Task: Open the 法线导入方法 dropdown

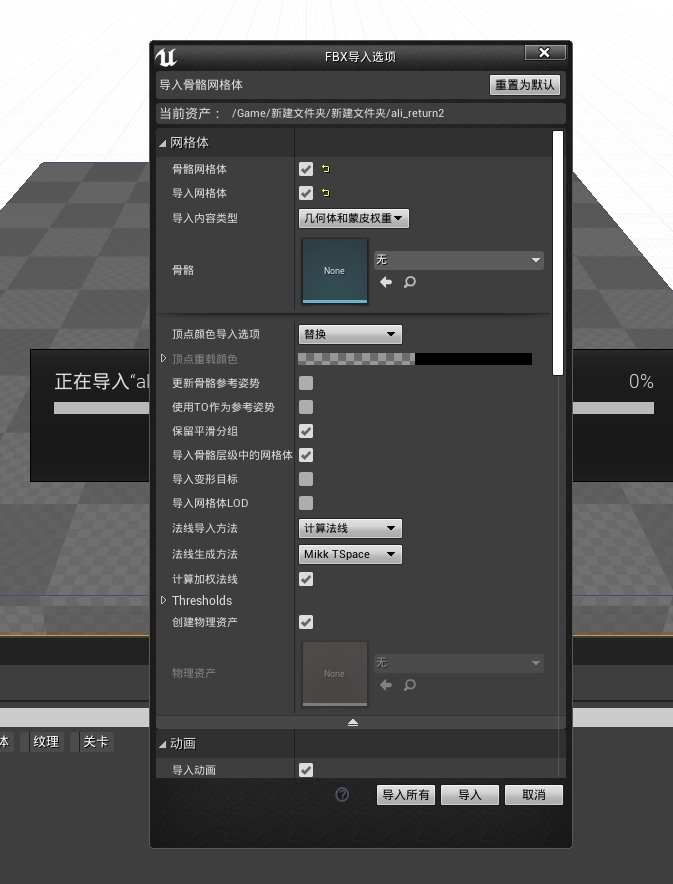Action: pyautogui.click(x=350, y=528)
